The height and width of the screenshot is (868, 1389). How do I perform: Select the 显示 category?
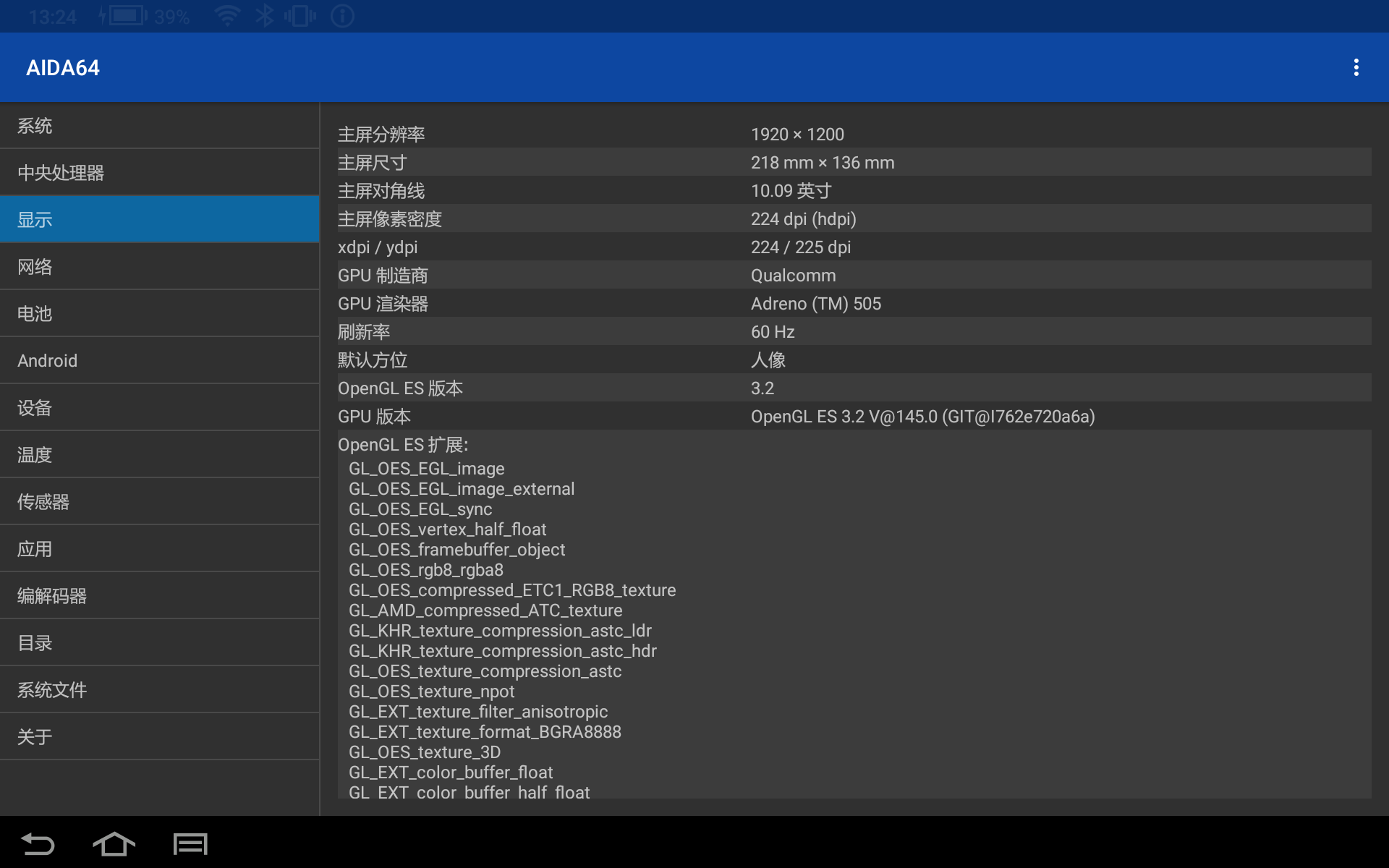coord(159,220)
